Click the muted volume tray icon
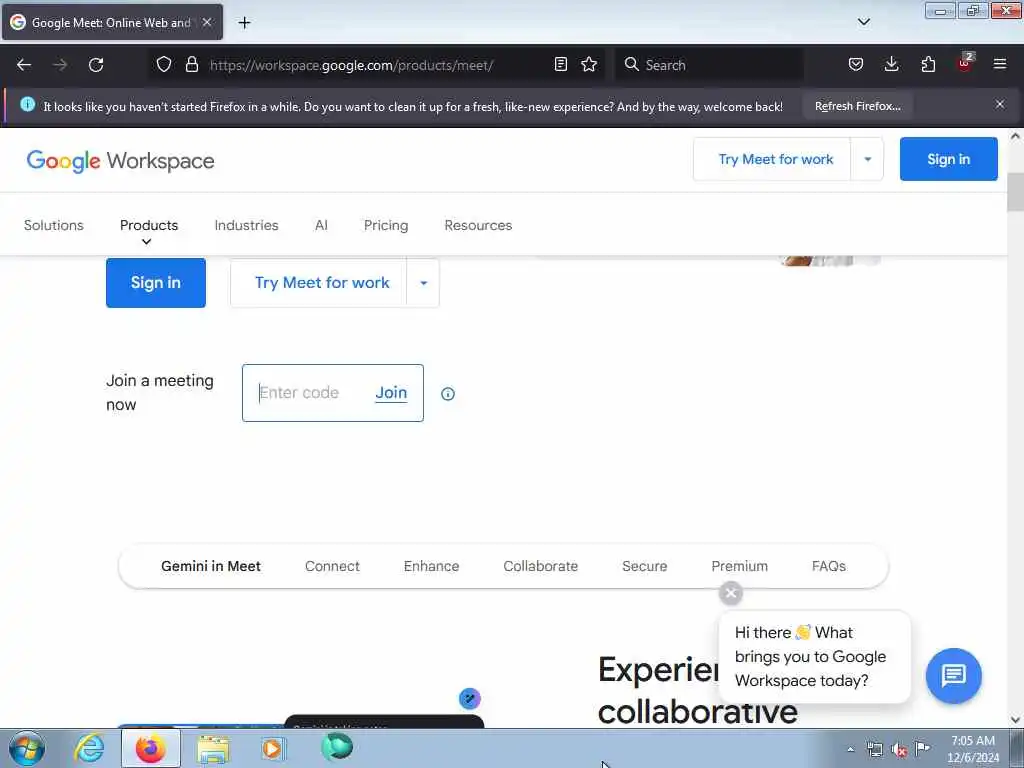Screen dimensions: 1024x768 click(899, 750)
